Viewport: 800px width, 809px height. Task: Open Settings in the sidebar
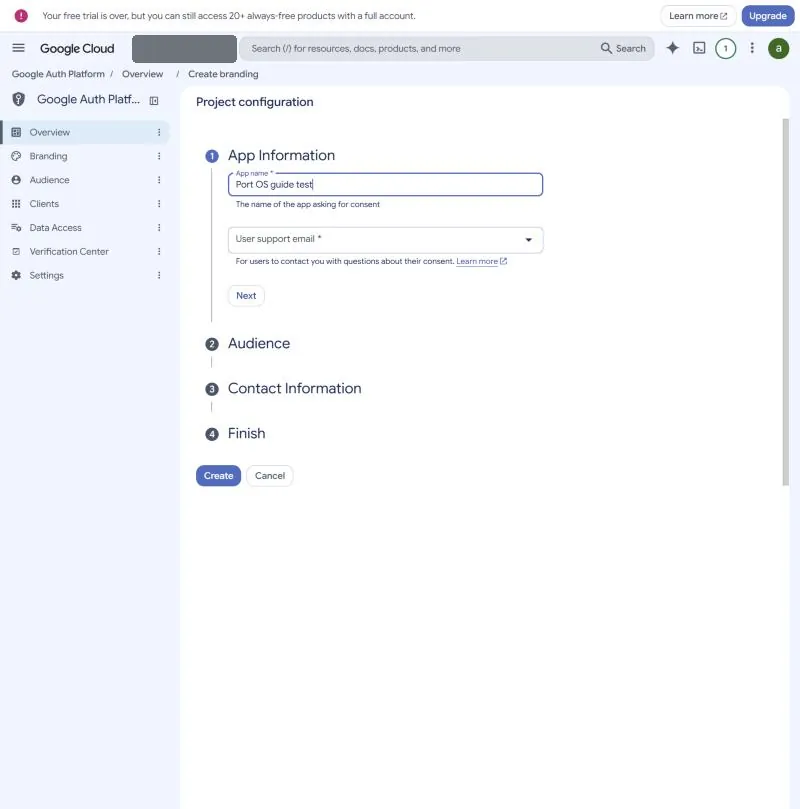tap(46, 275)
